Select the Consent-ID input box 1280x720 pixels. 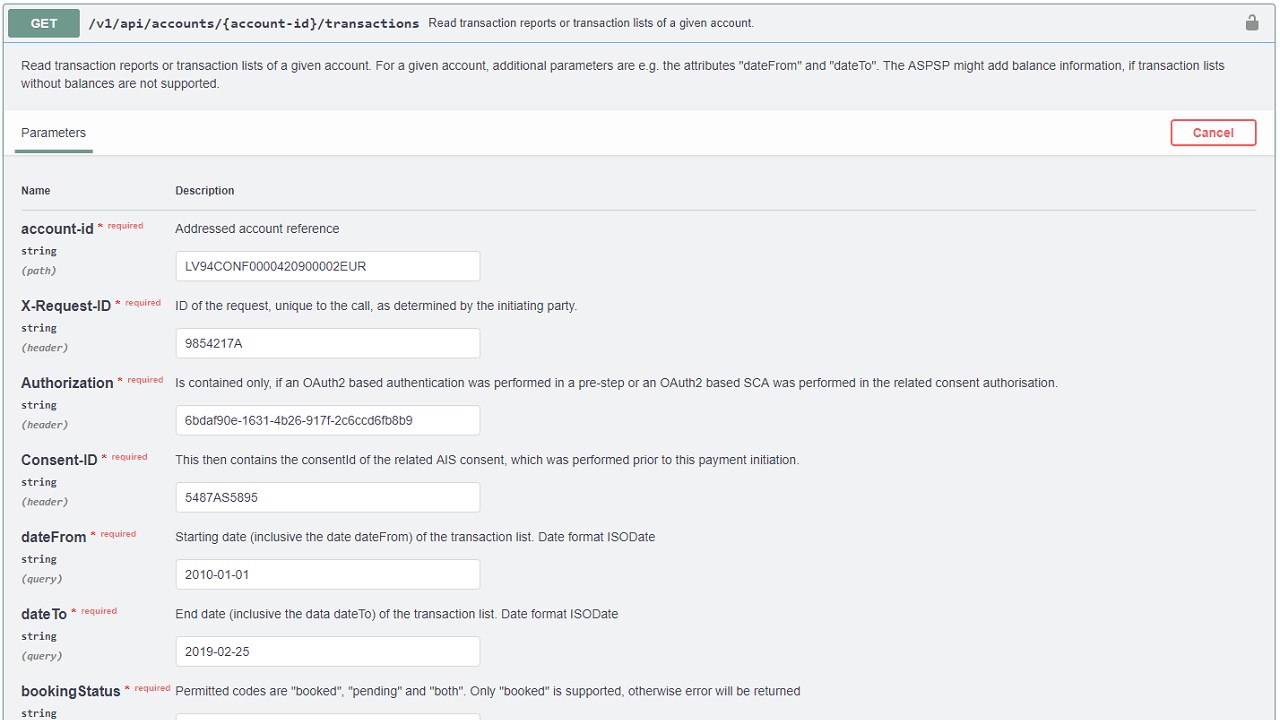[327, 497]
